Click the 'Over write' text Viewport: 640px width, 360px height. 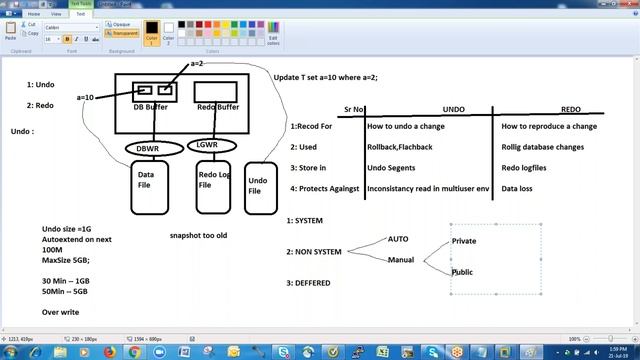click(60, 312)
